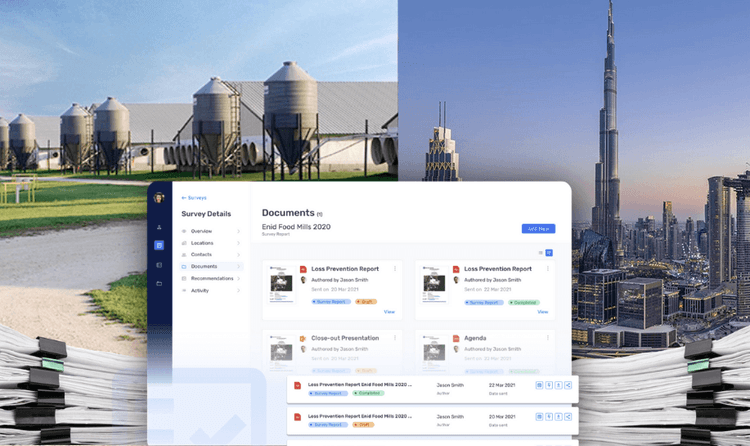The width and height of the screenshot is (750, 446).
Task: Click the red file icon on the Completed Loss Prevention Report card
Action: click(x=456, y=269)
